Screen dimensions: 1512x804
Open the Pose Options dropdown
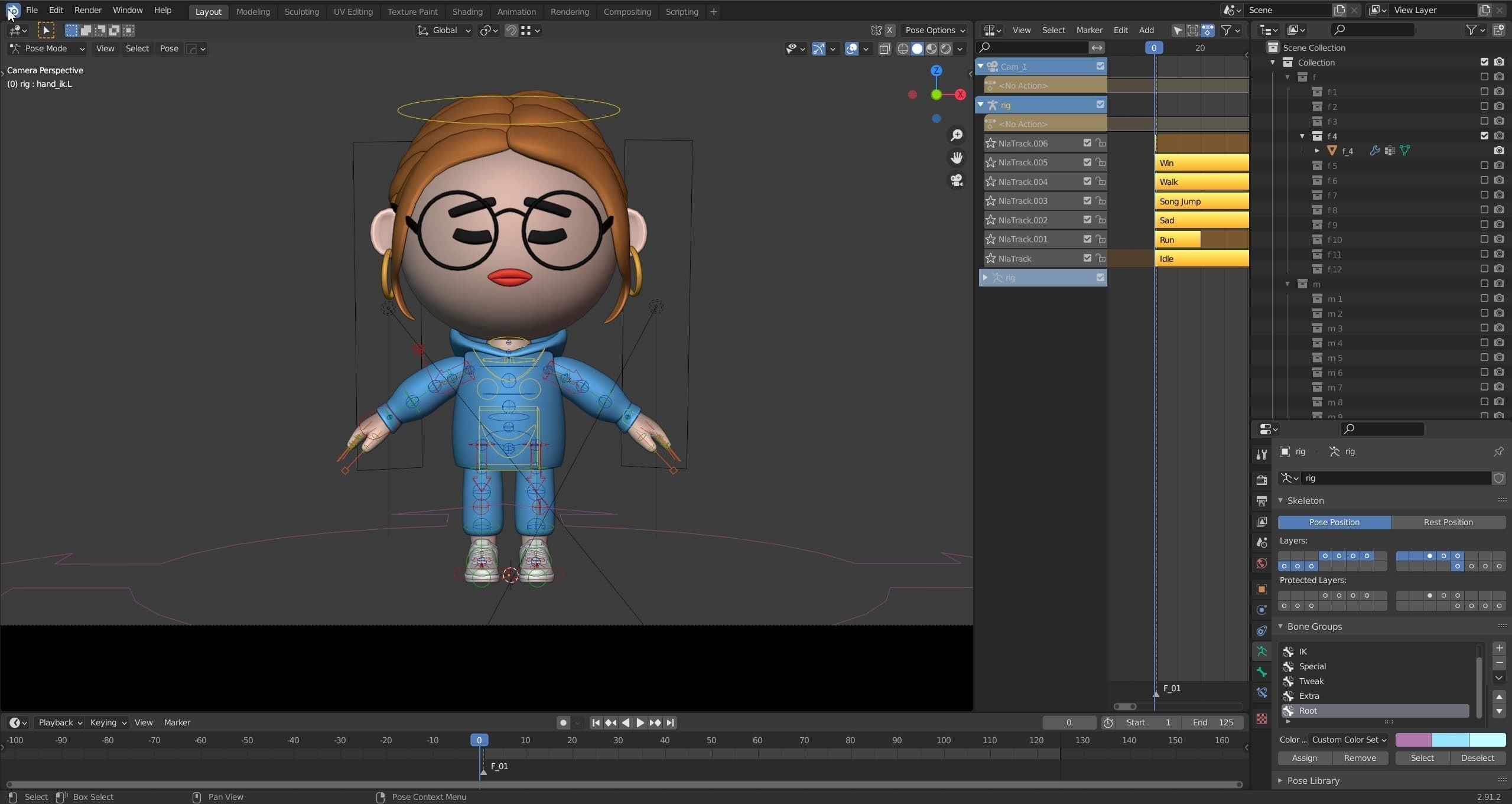click(x=935, y=30)
